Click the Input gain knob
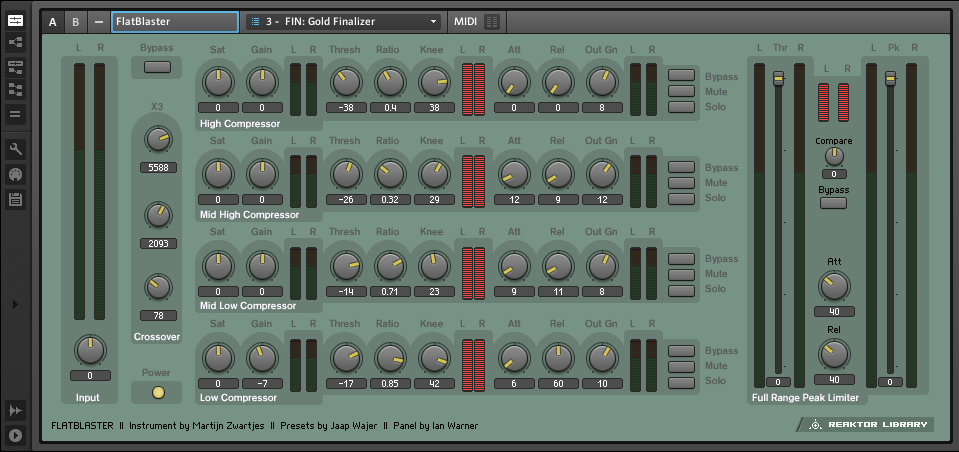959x452 pixels. (90, 351)
